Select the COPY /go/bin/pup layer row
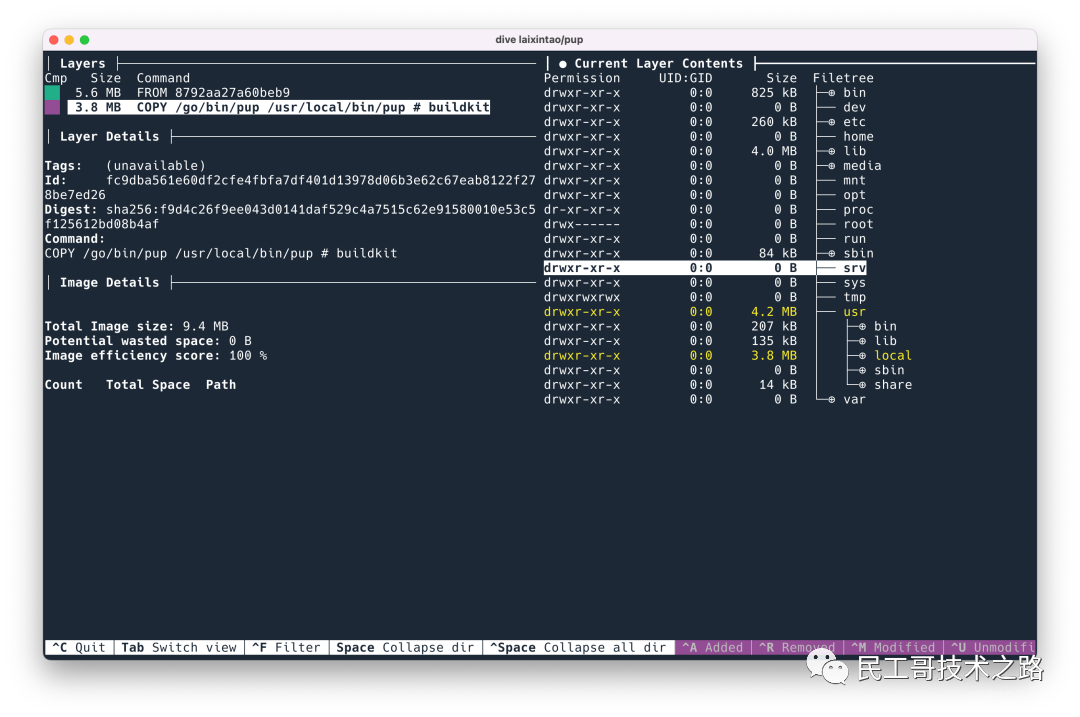The width and height of the screenshot is (1080, 717). coord(279,107)
